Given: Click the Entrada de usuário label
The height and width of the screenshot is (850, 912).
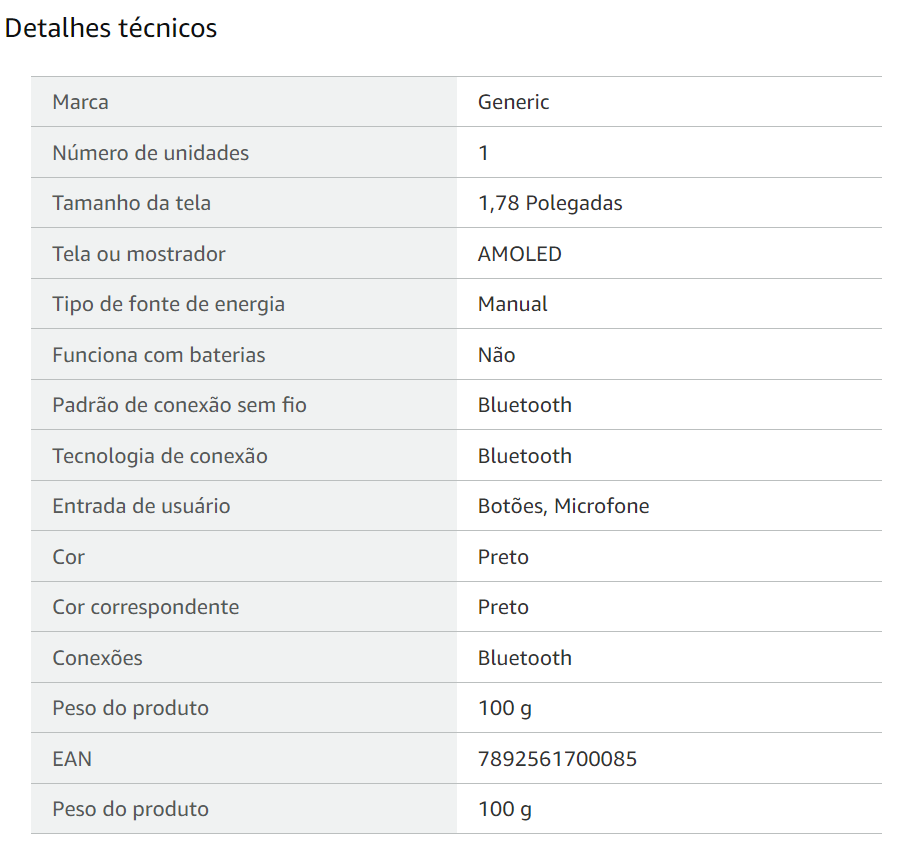Looking at the screenshot, I should click(141, 506).
